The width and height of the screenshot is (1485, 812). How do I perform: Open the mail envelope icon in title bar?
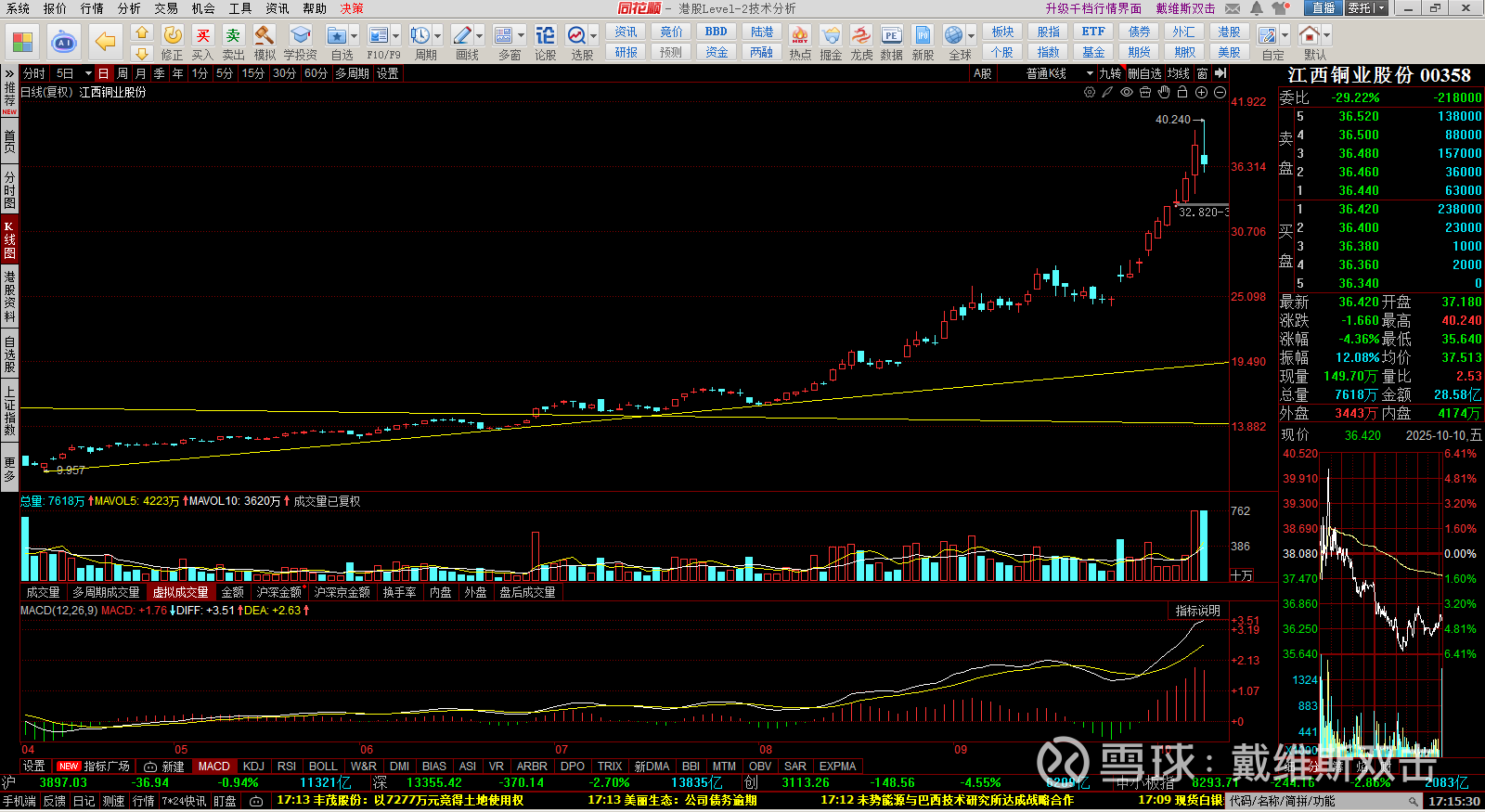tap(1233, 8)
